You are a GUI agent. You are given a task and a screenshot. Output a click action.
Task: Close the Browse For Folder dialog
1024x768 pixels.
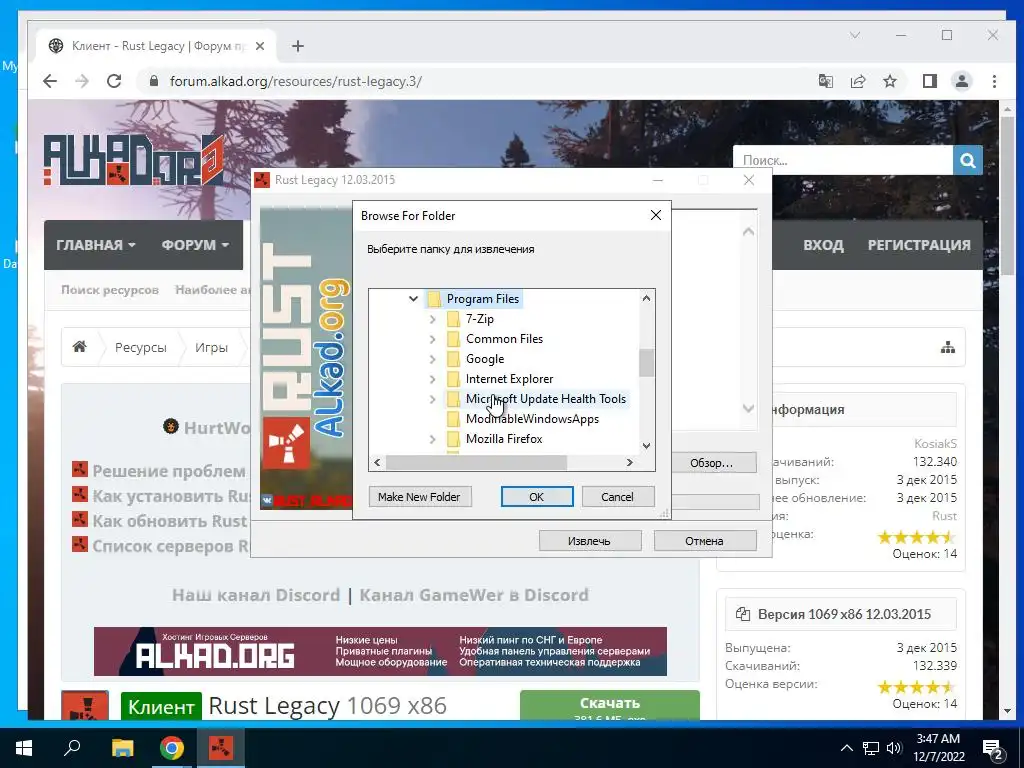click(656, 216)
